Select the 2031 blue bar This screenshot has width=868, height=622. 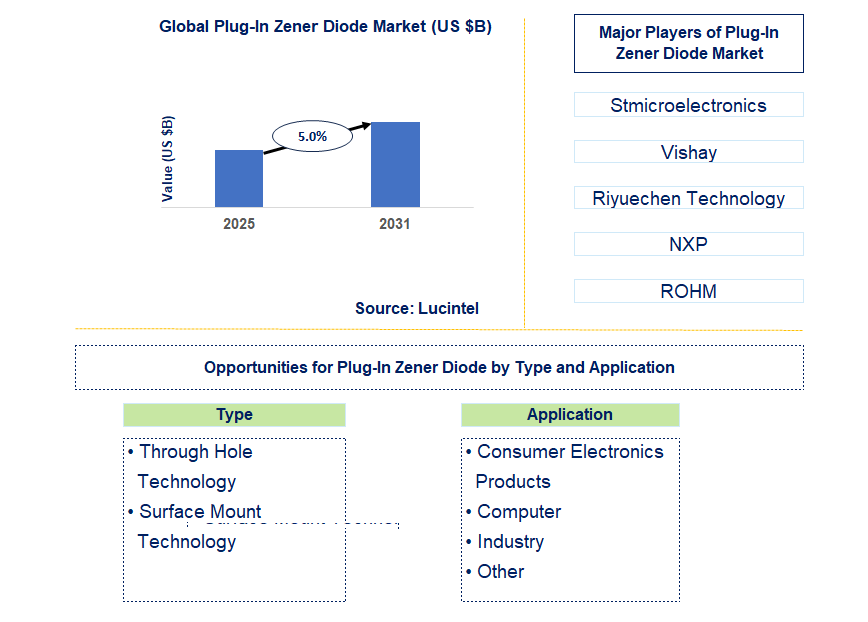[x=395, y=164]
